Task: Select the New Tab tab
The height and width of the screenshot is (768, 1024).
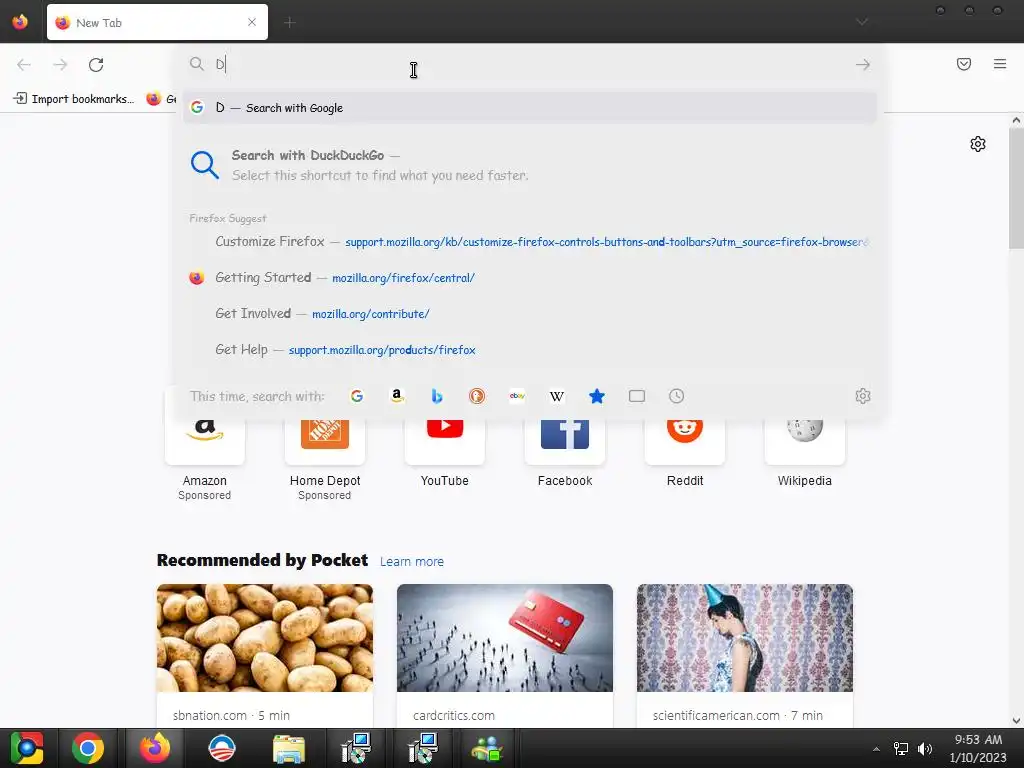Action: tap(157, 22)
